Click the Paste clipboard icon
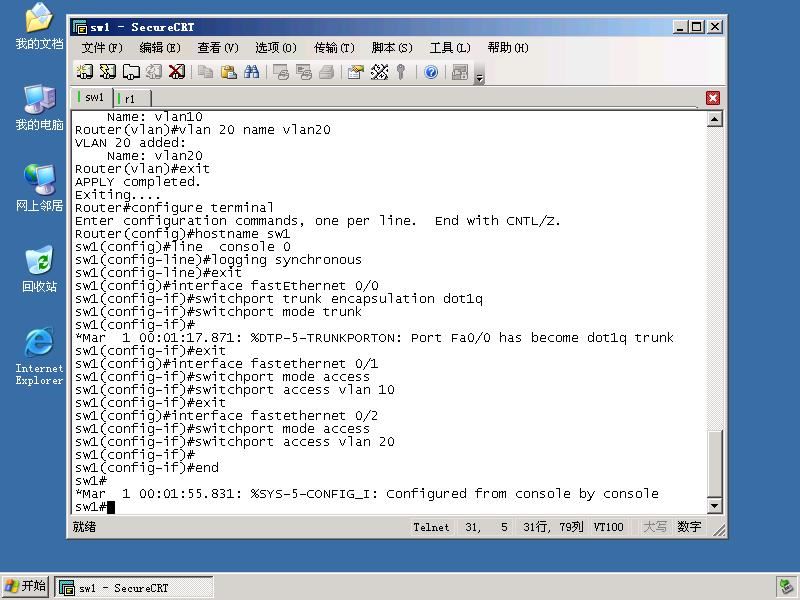Screen dimensions: 800x600 229,72
